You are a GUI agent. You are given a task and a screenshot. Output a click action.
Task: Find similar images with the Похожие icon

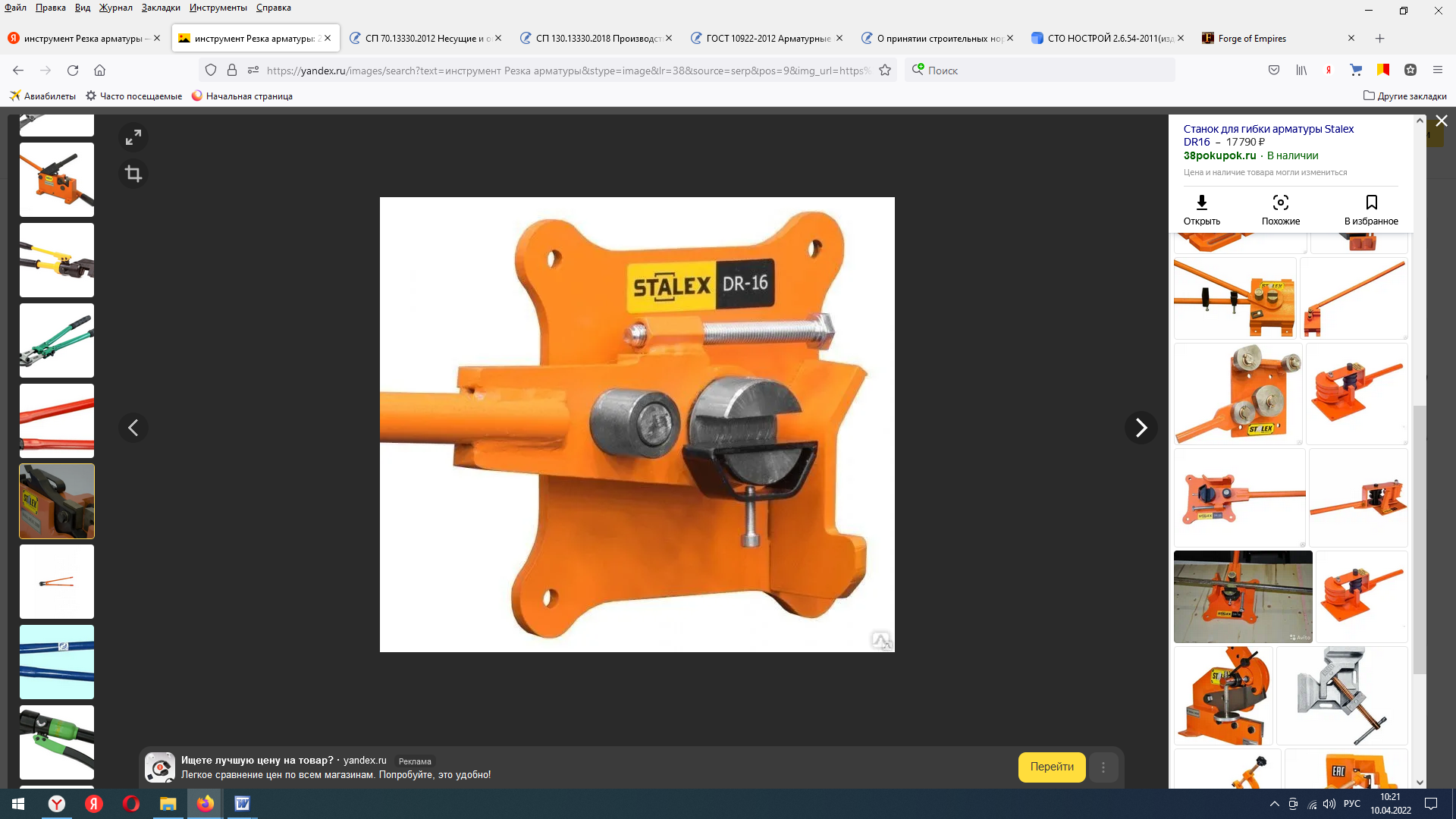point(1281,210)
